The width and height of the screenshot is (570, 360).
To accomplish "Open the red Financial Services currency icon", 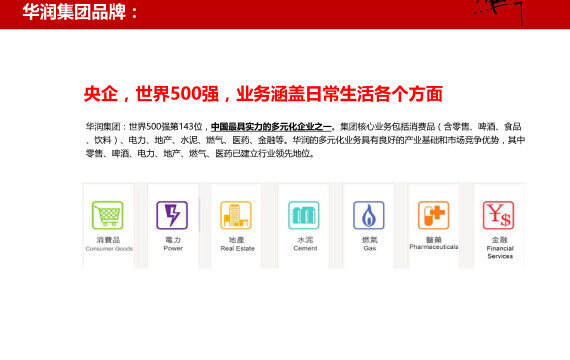I will (498, 215).
